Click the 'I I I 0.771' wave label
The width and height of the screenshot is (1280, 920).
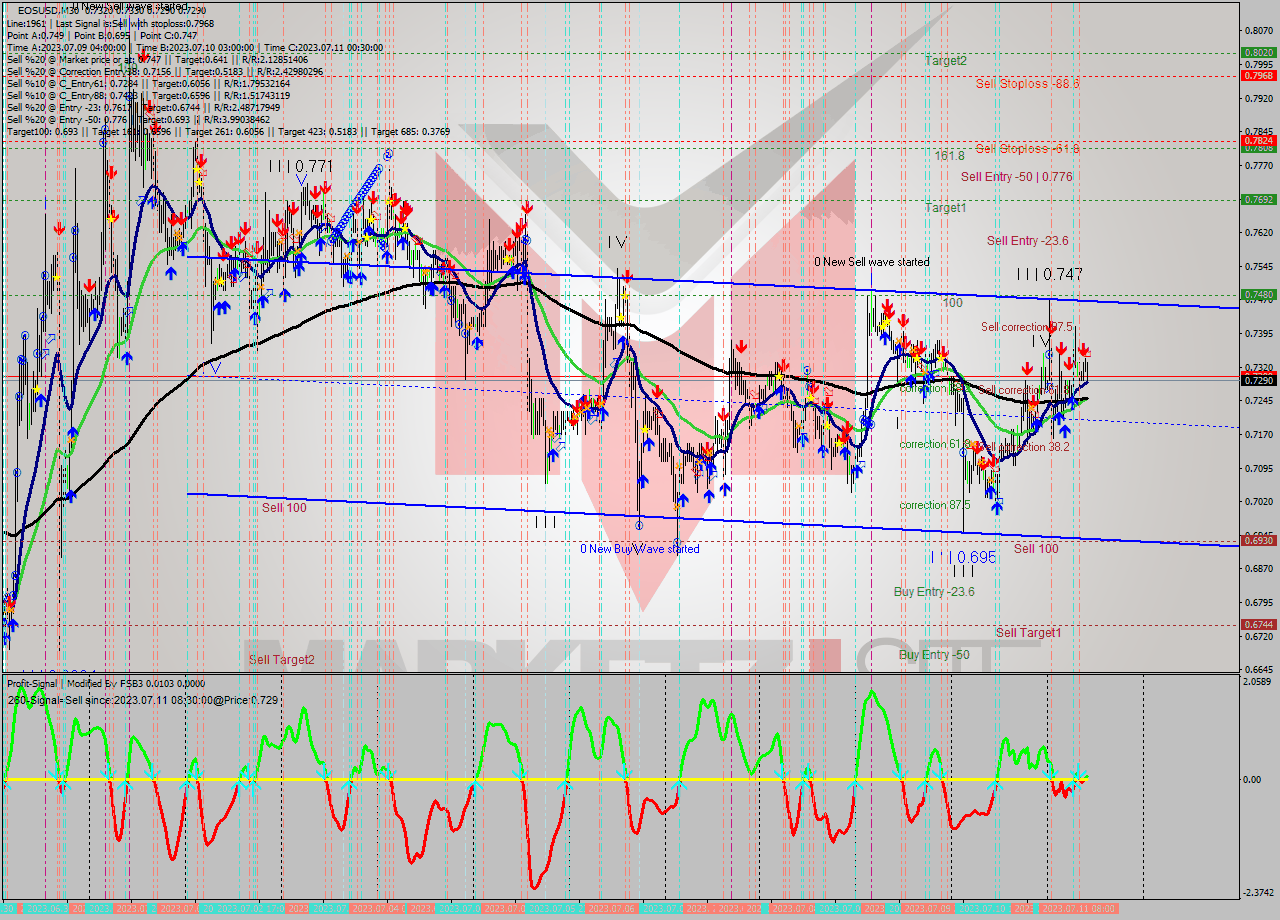tap(300, 165)
